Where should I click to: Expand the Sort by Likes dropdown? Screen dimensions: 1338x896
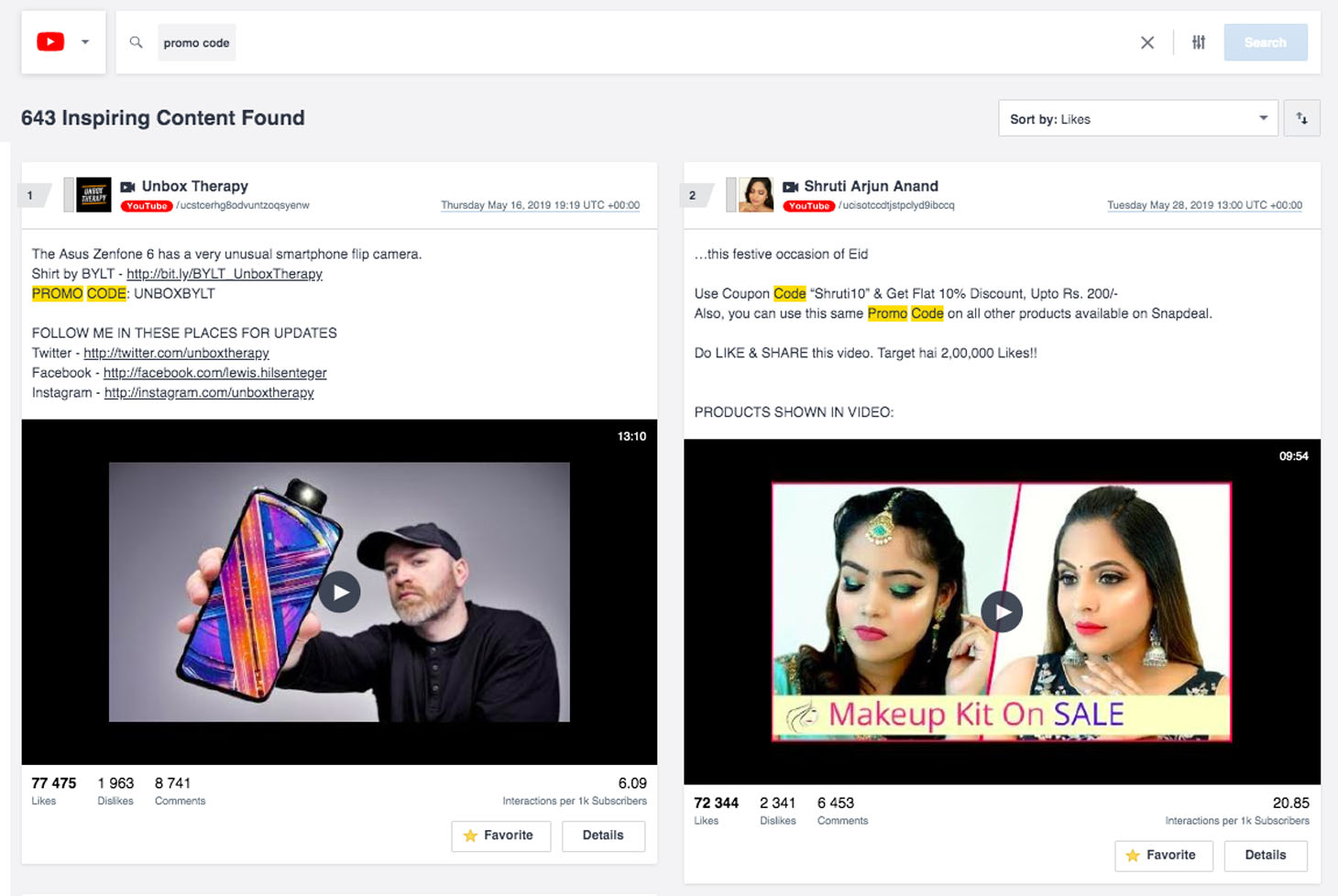pos(1137,118)
